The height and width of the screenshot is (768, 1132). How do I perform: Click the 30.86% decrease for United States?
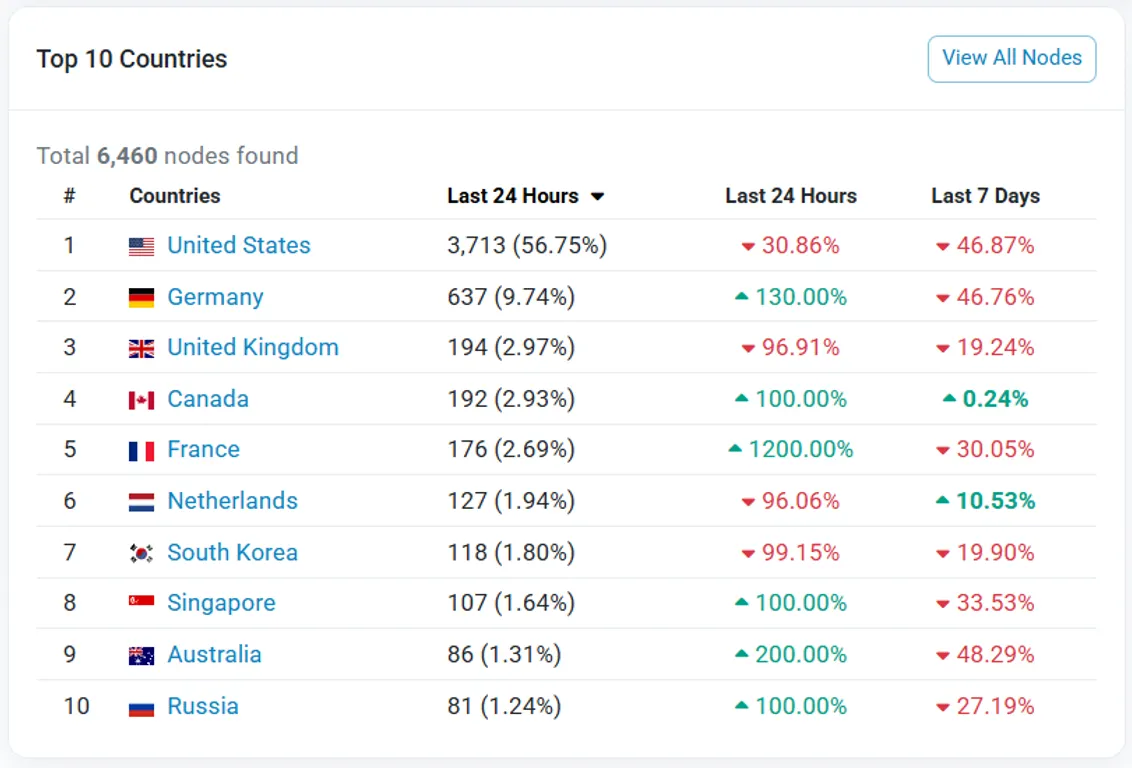coord(791,245)
